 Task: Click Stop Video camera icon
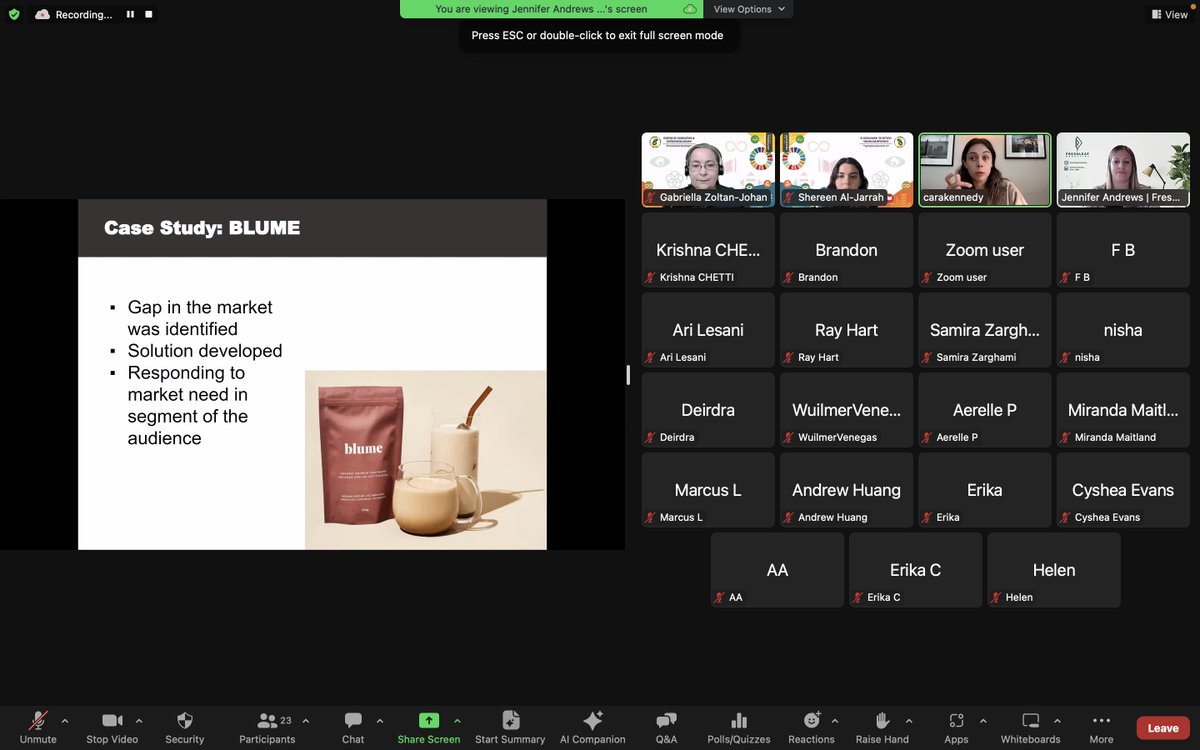111,720
